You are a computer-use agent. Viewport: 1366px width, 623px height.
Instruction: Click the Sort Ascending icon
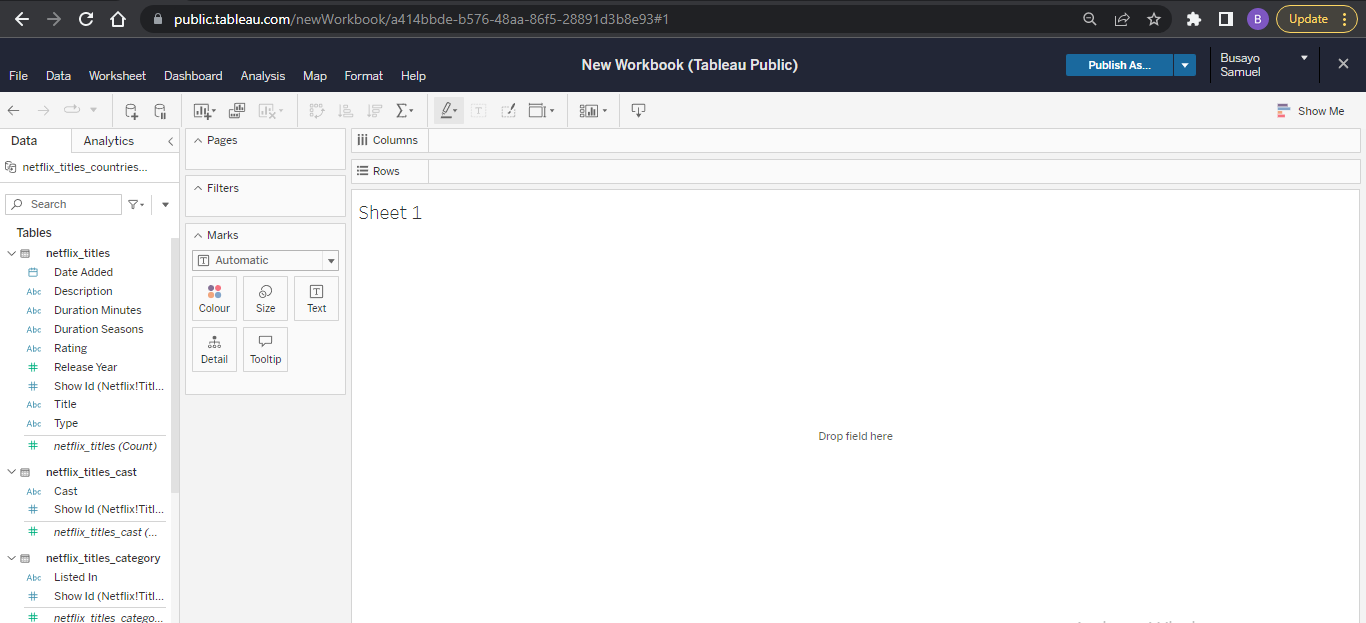(x=346, y=111)
